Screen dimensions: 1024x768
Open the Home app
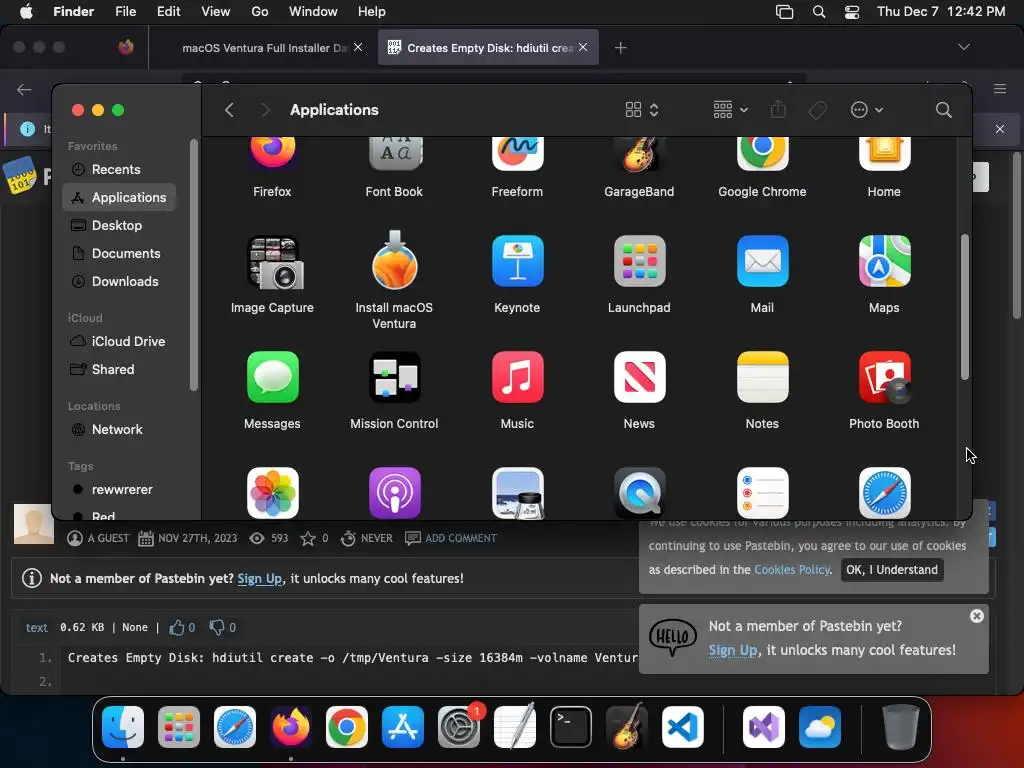pos(884,154)
